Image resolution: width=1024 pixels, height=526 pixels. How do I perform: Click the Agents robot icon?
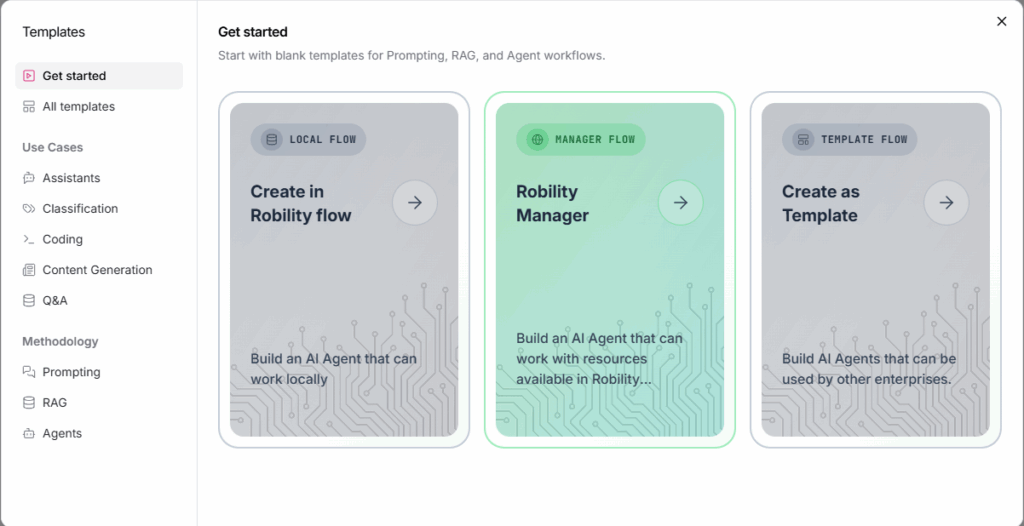point(29,434)
